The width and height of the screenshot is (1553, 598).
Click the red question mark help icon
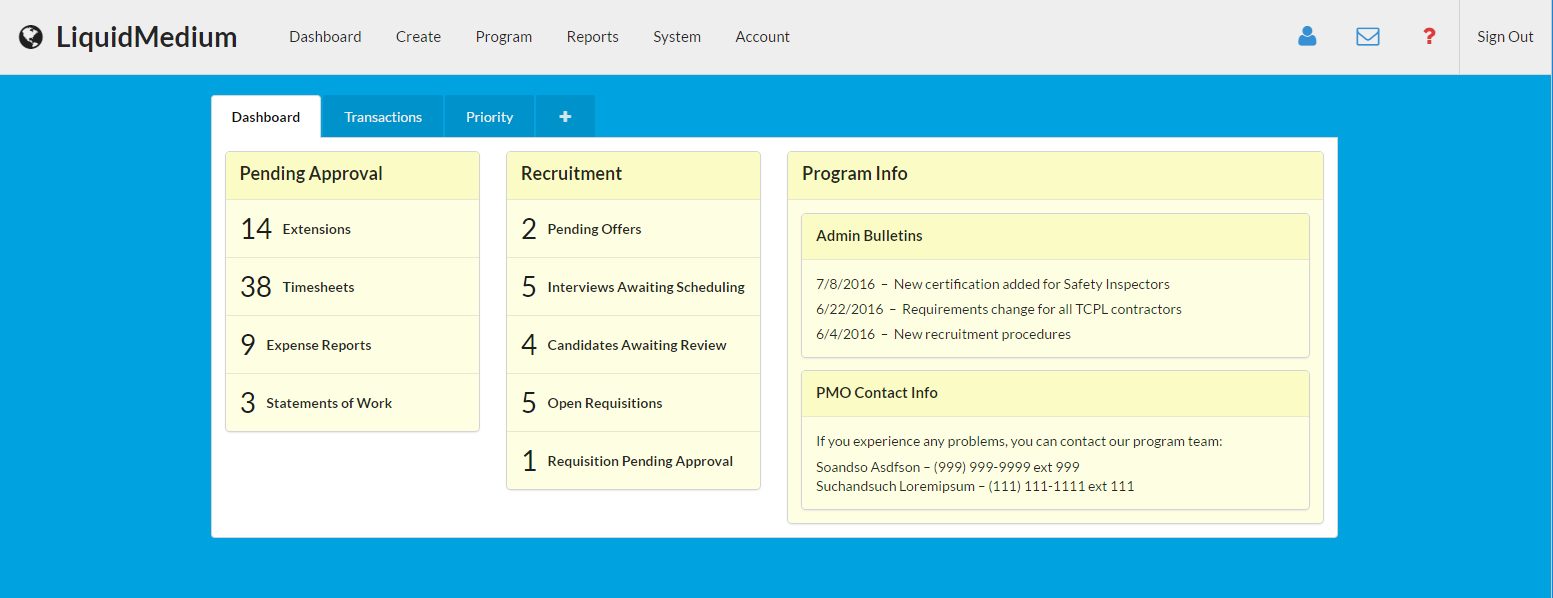1429,37
